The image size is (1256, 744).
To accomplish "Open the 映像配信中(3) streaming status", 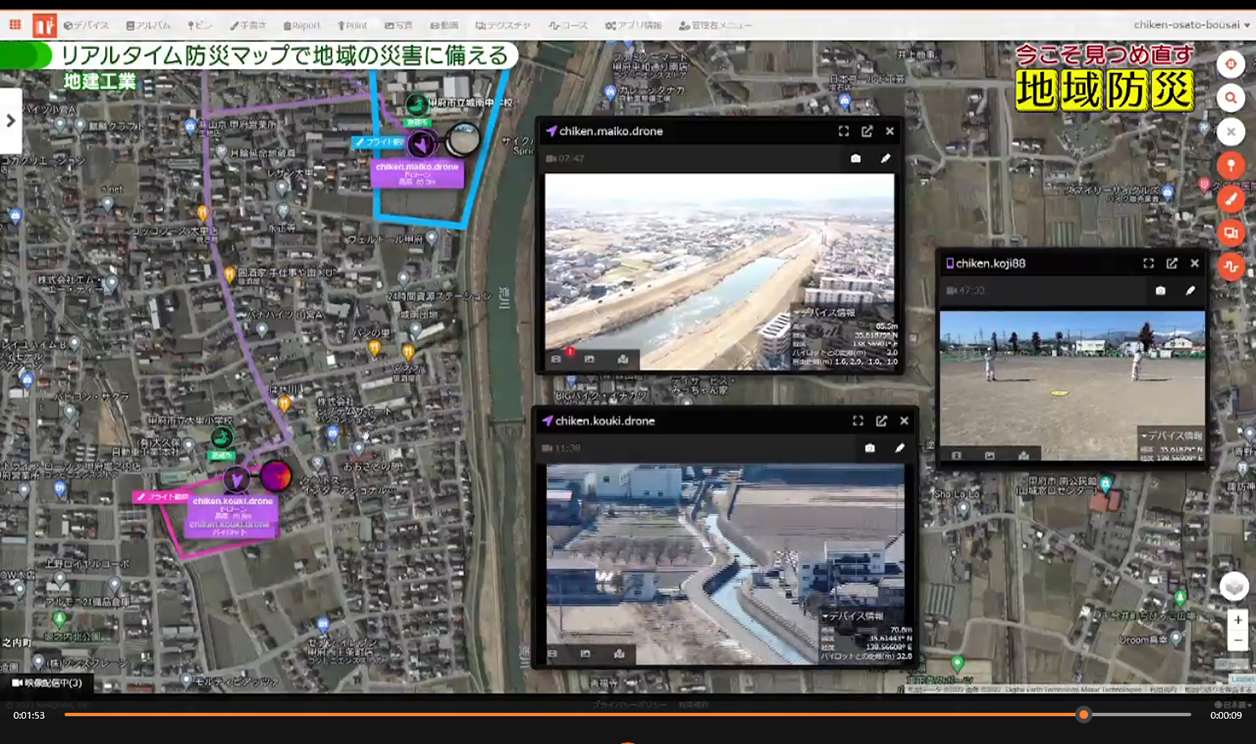I will point(47,683).
